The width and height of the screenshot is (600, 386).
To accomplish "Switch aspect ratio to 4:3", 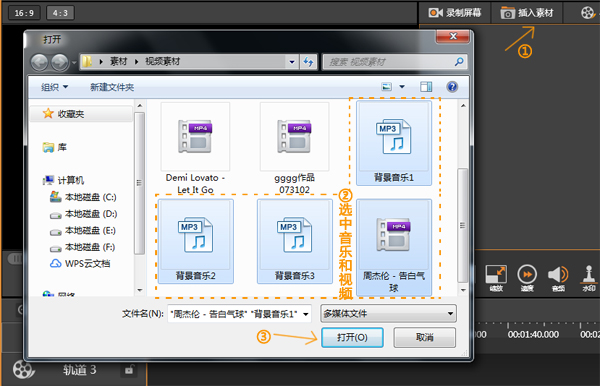I will [60, 13].
